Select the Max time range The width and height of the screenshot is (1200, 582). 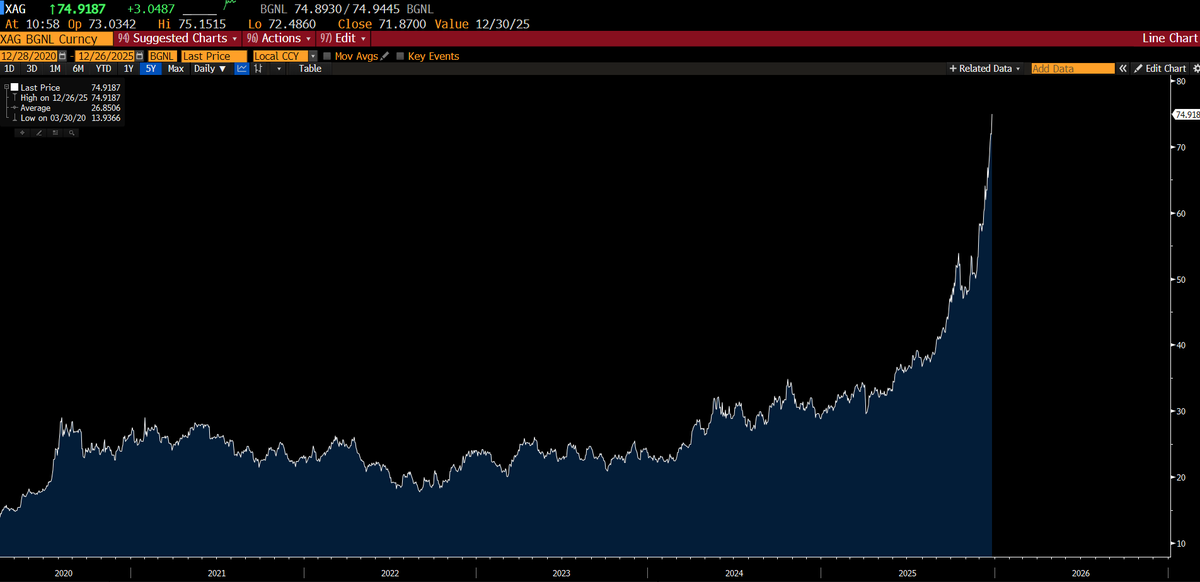(175, 69)
